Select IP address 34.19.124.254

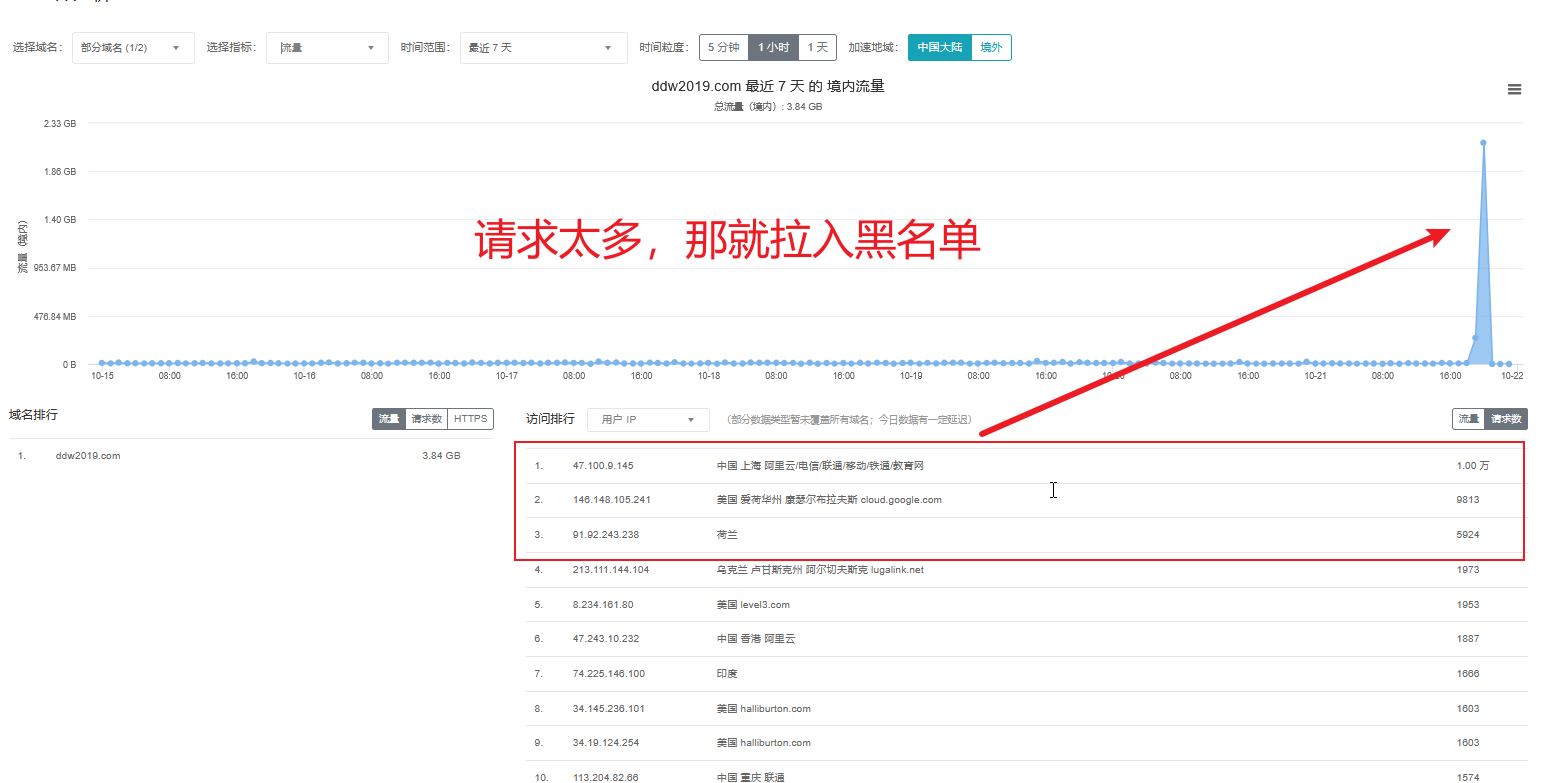[x=606, y=743]
